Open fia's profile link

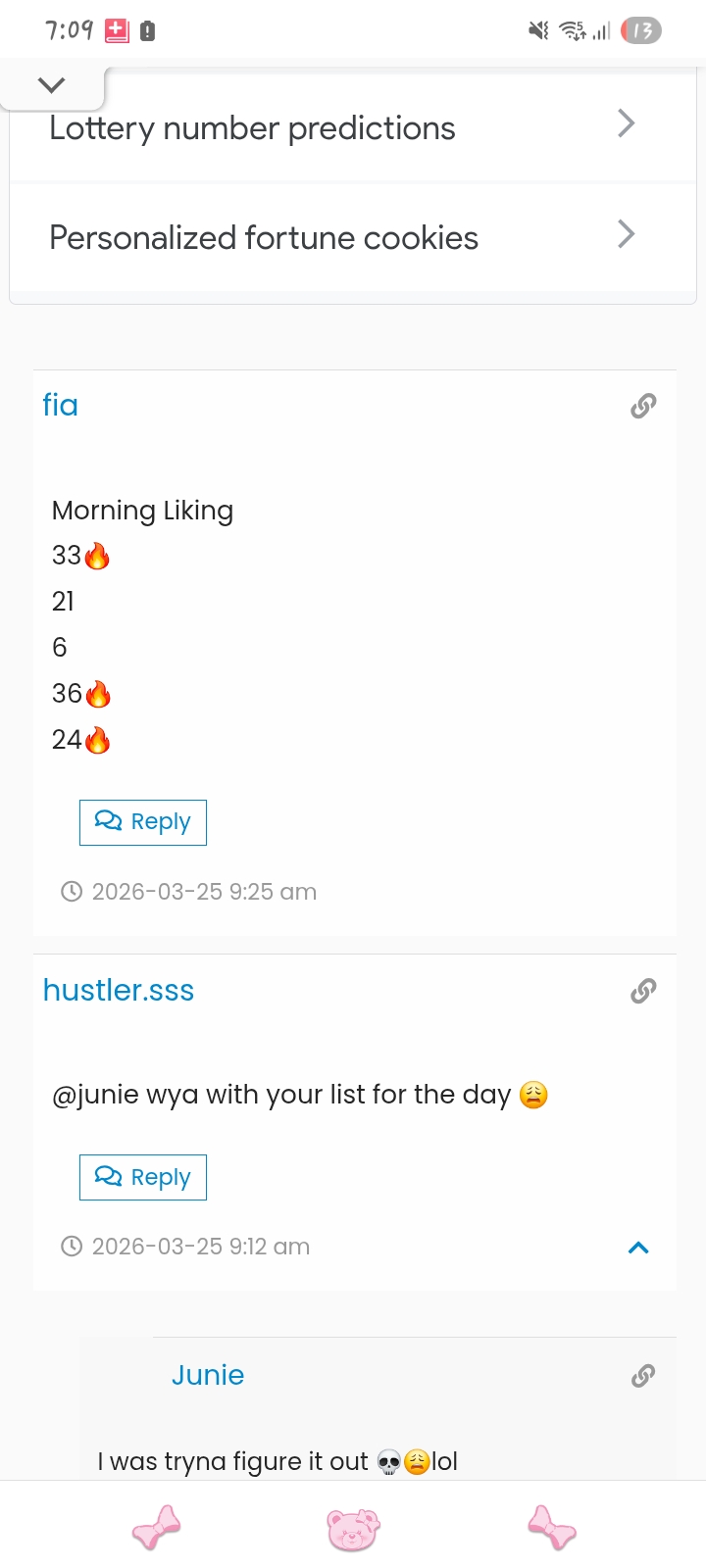click(x=60, y=405)
